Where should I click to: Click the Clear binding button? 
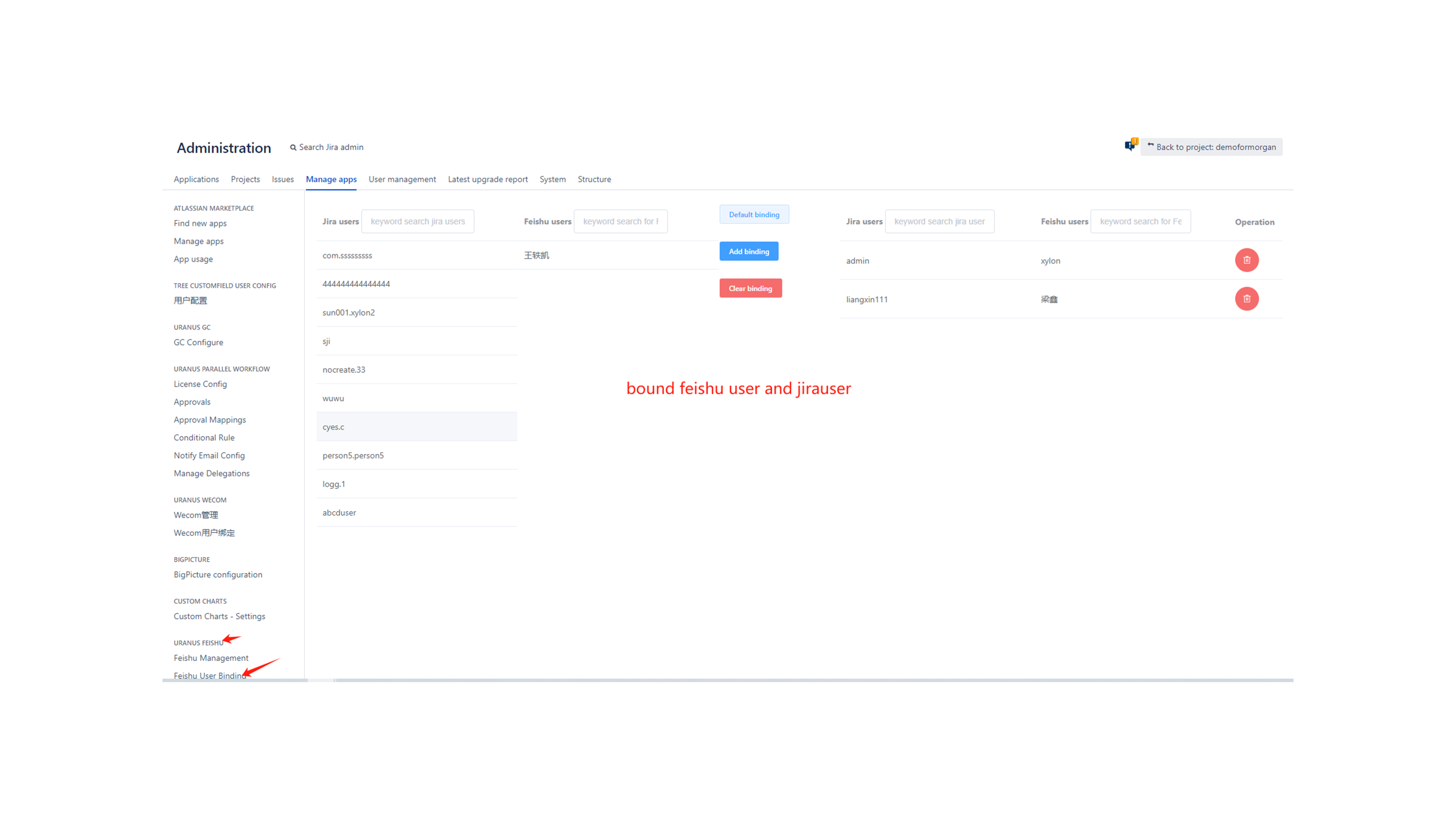751,288
